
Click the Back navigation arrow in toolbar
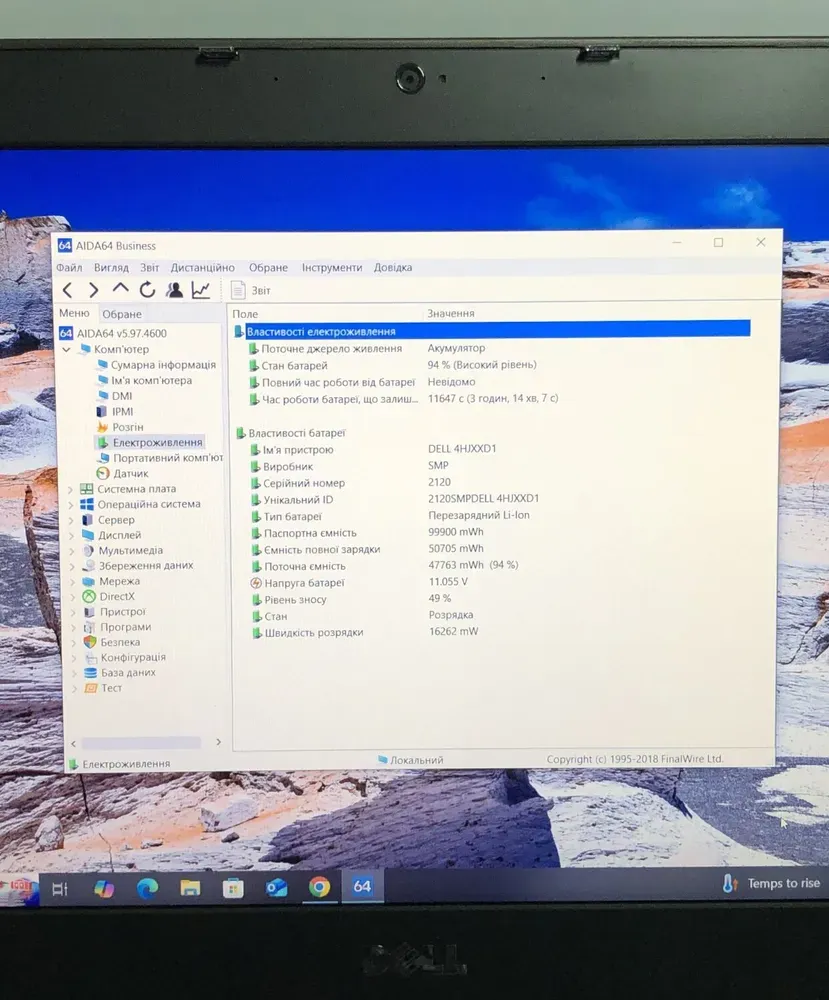pos(68,290)
